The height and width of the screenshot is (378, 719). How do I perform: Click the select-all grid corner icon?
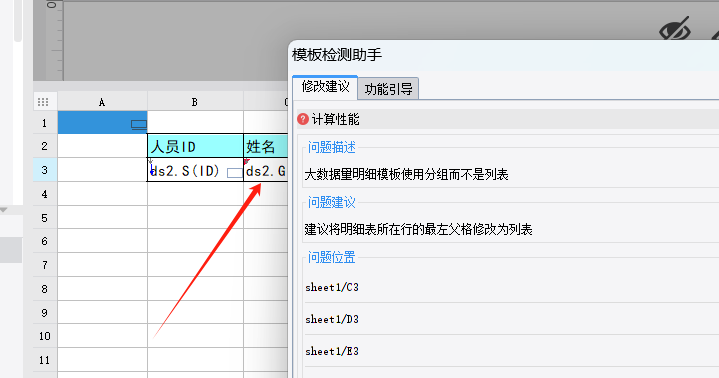point(43,102)
